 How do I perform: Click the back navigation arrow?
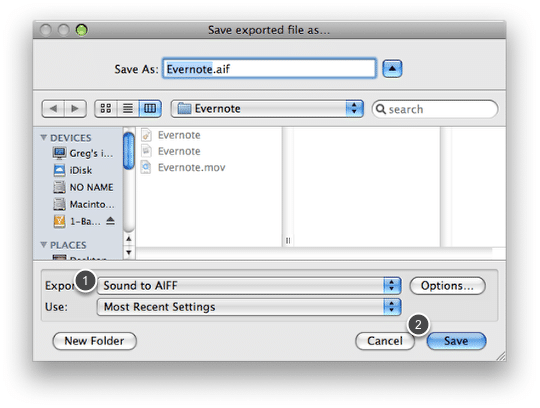click(x=53, y=109)
